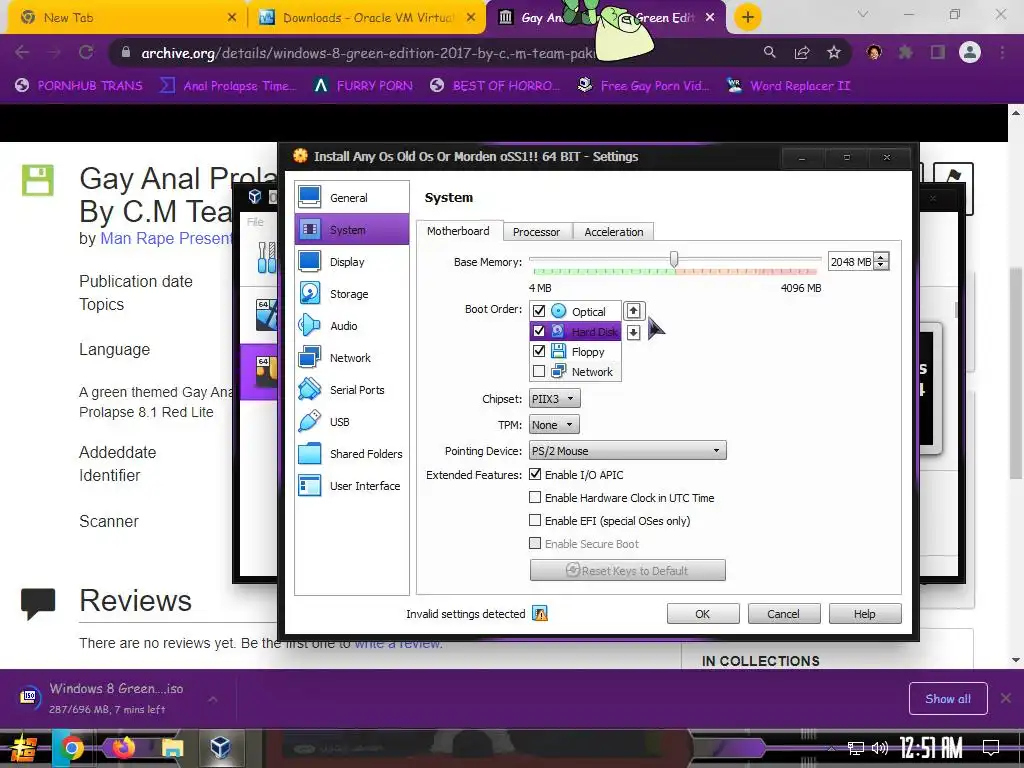The image size is (1024, 768).
Task: Click Show all downloads button
Action: (x=948, y=699)
